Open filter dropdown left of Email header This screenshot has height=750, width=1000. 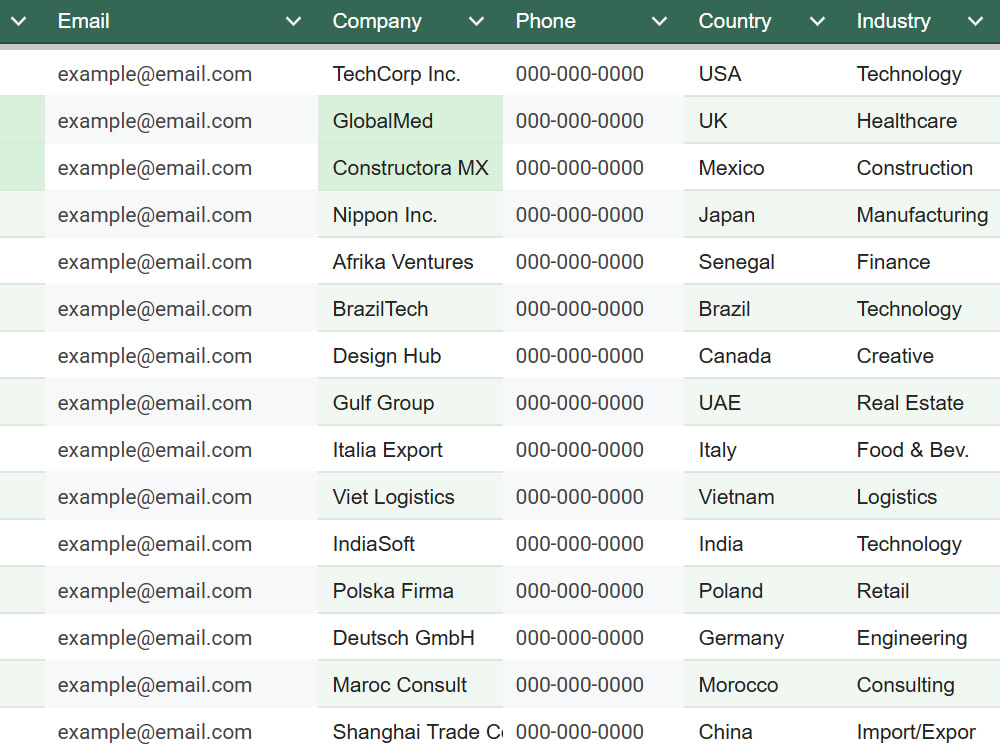pos(19,22)
